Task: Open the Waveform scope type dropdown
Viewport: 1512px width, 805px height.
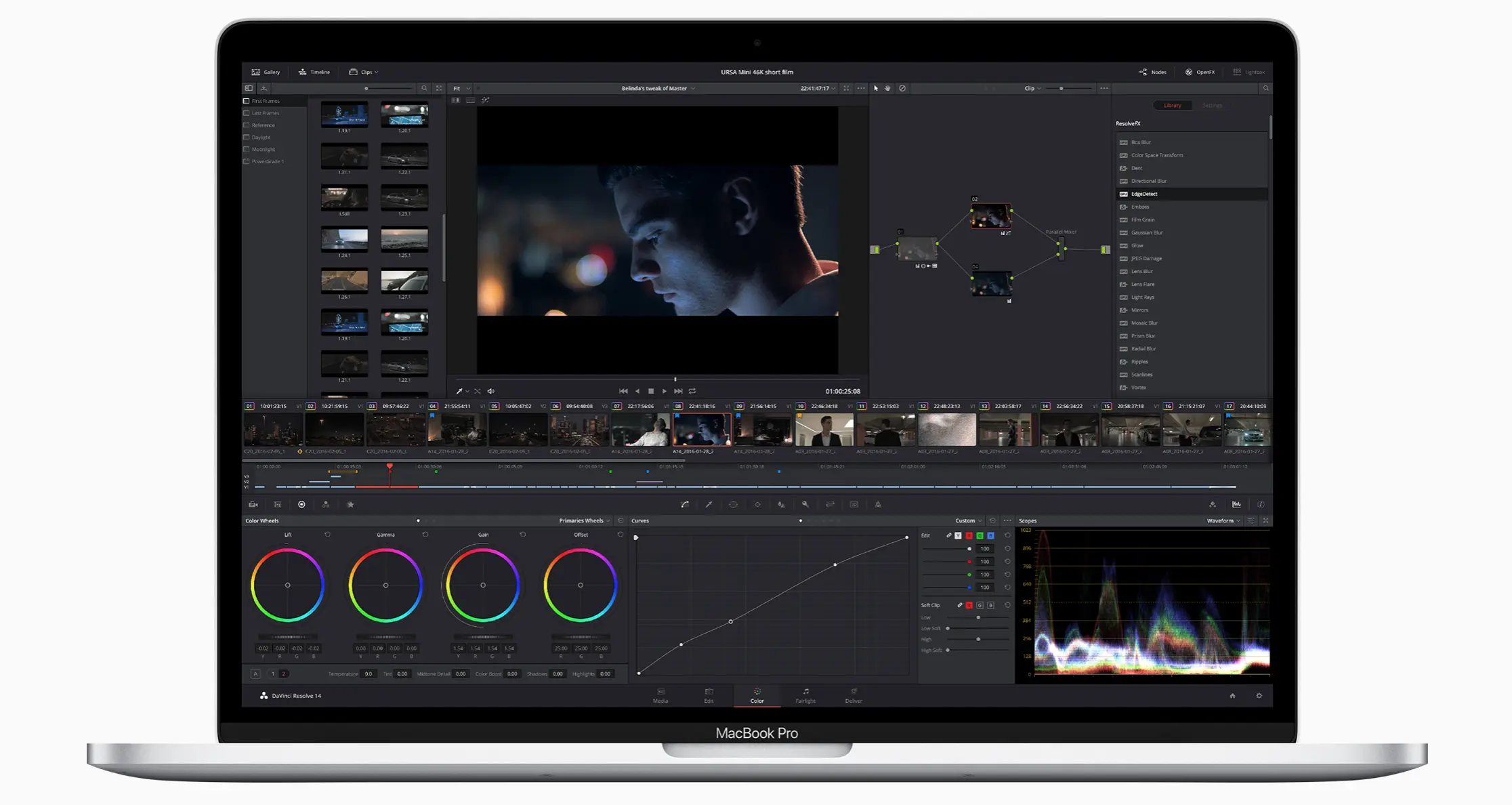Action: point(1223,520)
